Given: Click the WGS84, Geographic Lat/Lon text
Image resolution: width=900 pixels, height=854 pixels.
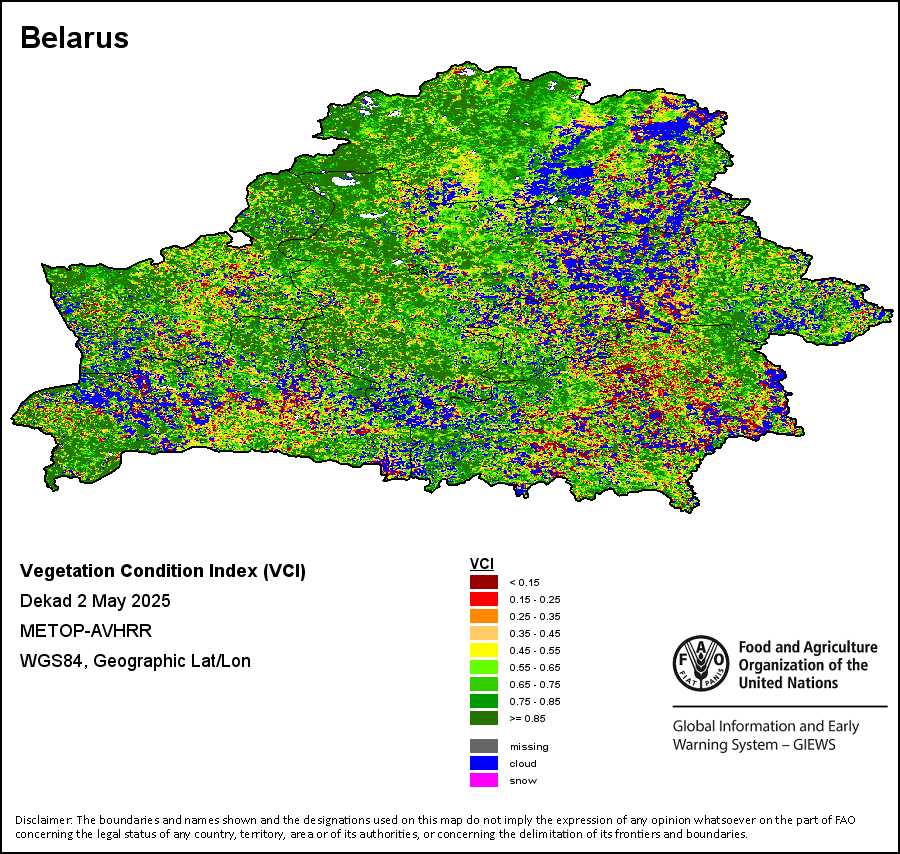Looking at the screenshot, I should pos(135,661).
